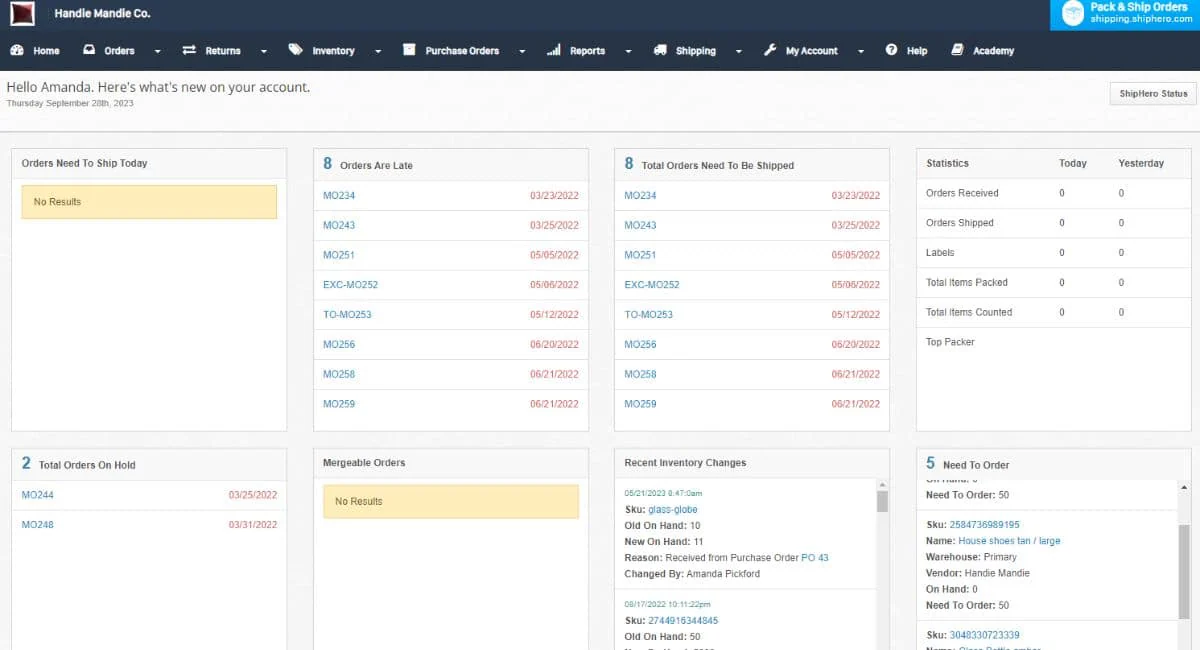Click the Pack & Ship Orders box icon
Image resolution: width=1200 pixels, height=650 pixels.
pos(1073,14)
